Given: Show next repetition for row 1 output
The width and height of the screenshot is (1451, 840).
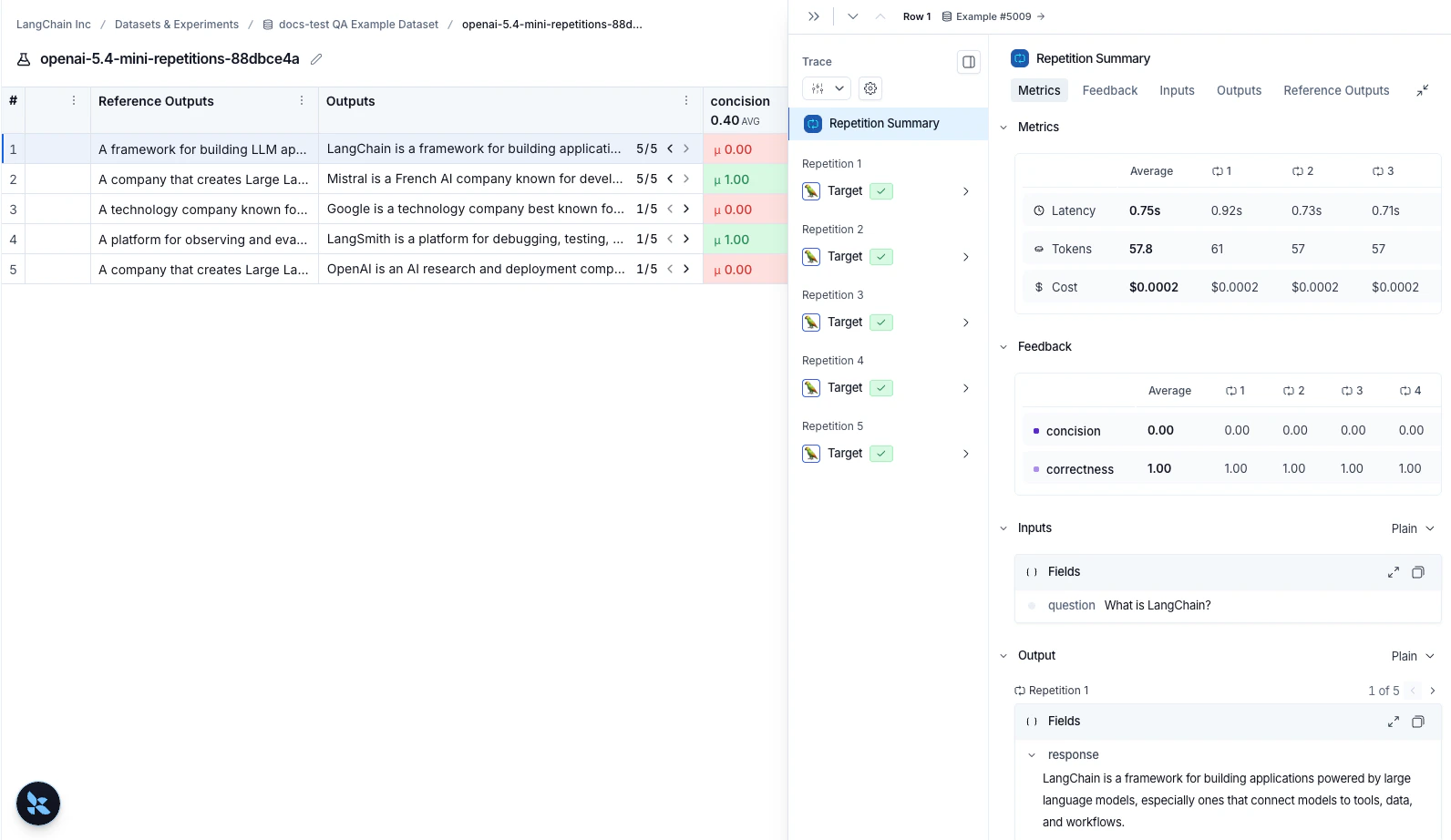Looking at the screenshot, I should click(686, 149).
